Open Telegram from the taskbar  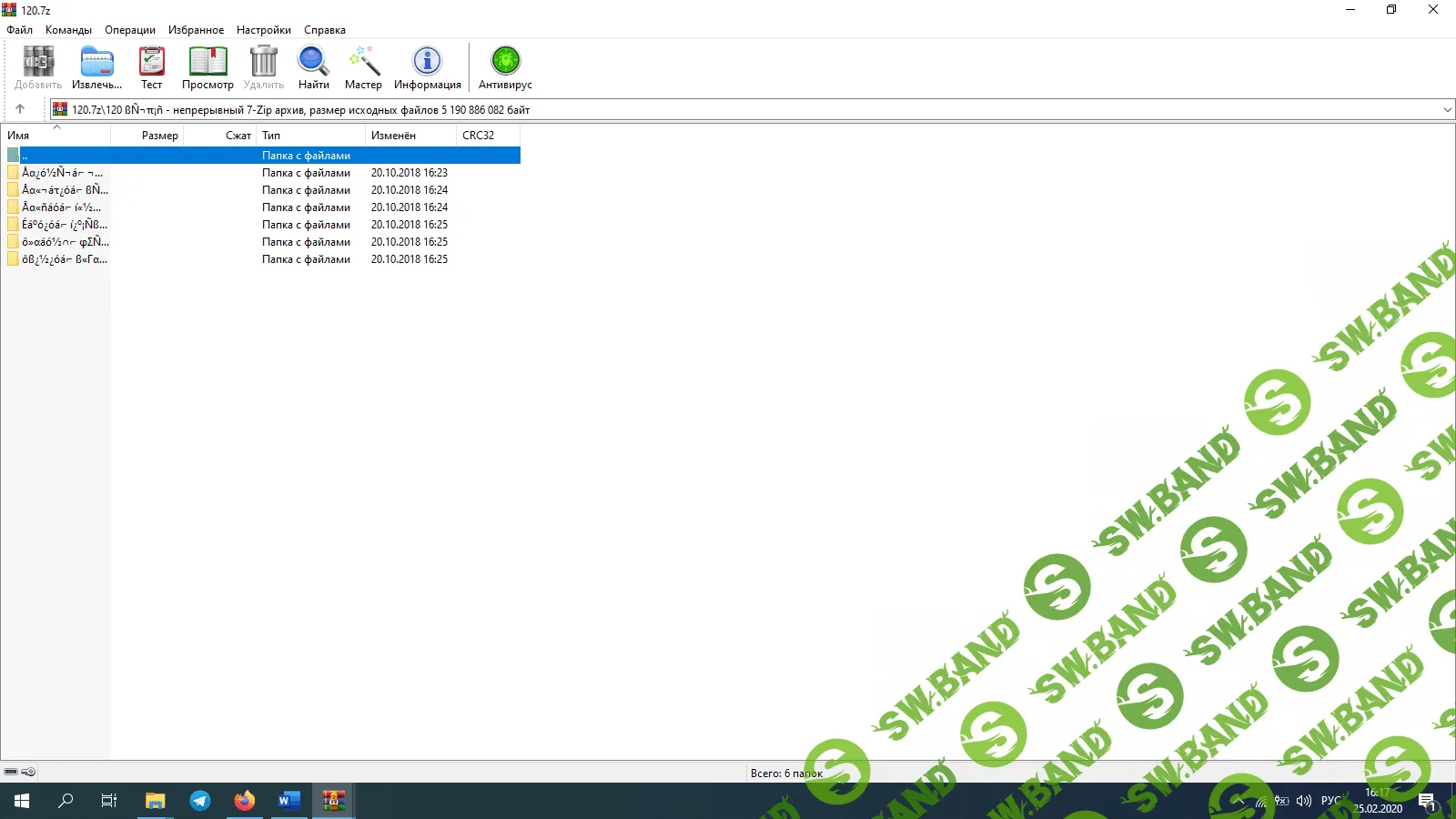(200, 801)
